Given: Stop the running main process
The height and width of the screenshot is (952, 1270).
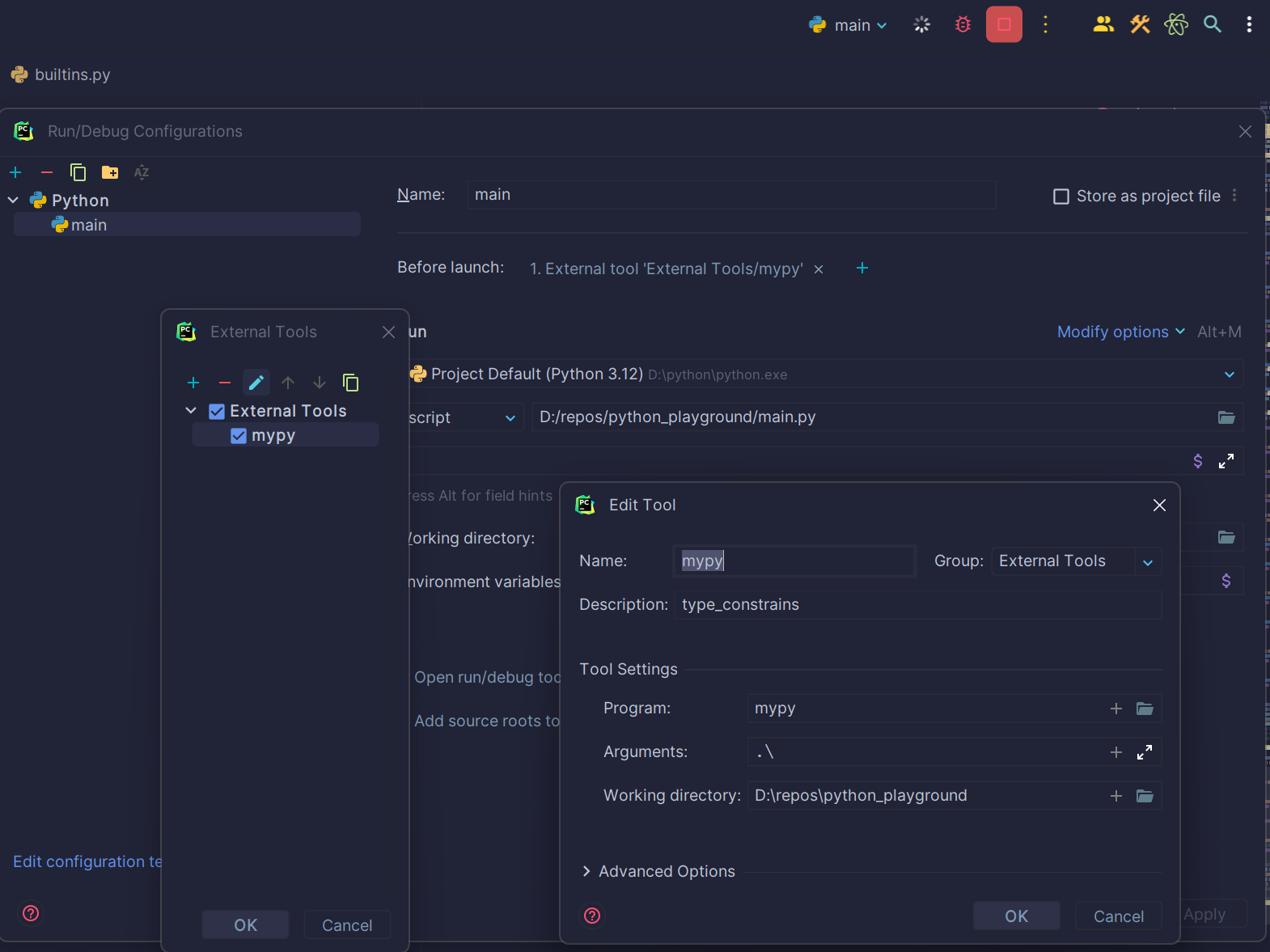Looking at the screenshot, I should [1004, 24].
